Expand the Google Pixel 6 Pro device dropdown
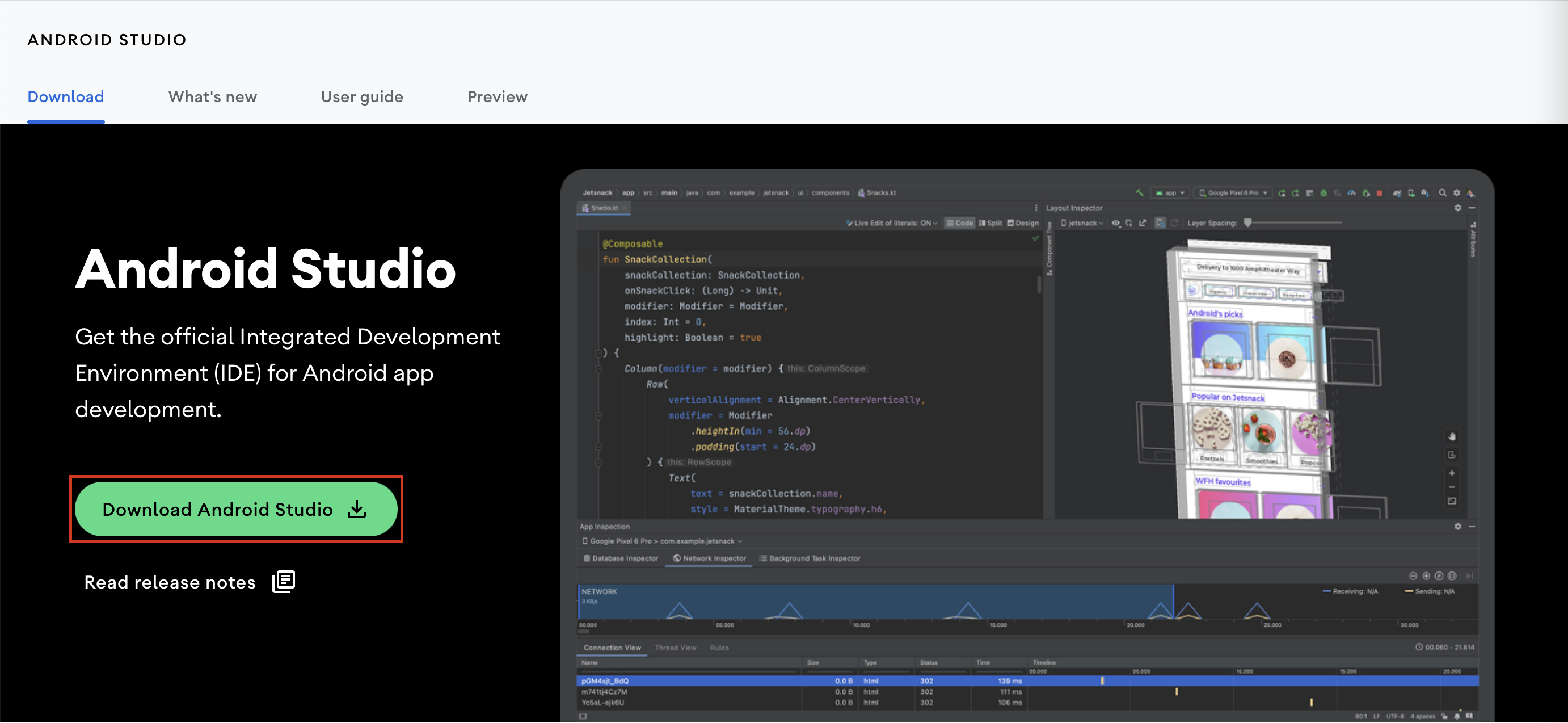The height and width of the screenshot is (723, 1568). click(1233, 193)
